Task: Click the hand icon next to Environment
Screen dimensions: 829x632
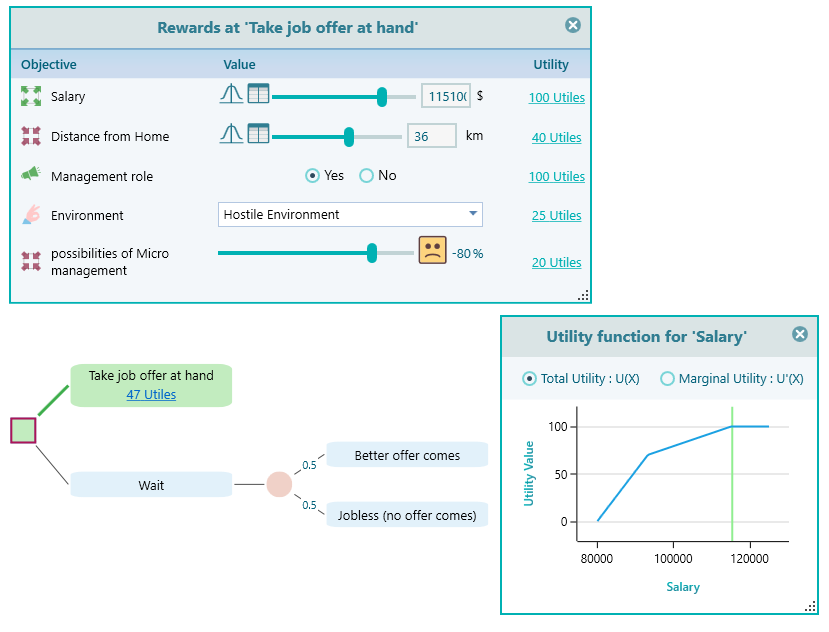Action: pyautogui.click(x=30, y=214)
